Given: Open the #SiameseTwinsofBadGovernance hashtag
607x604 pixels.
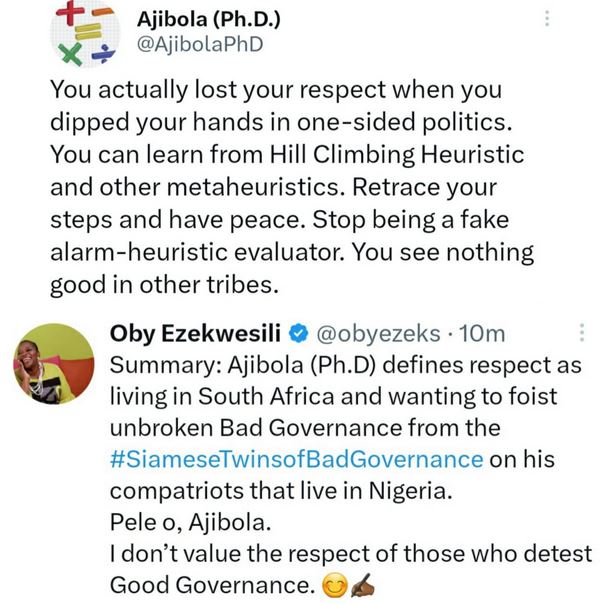Looking at the screenshot, I should point(294,461).
